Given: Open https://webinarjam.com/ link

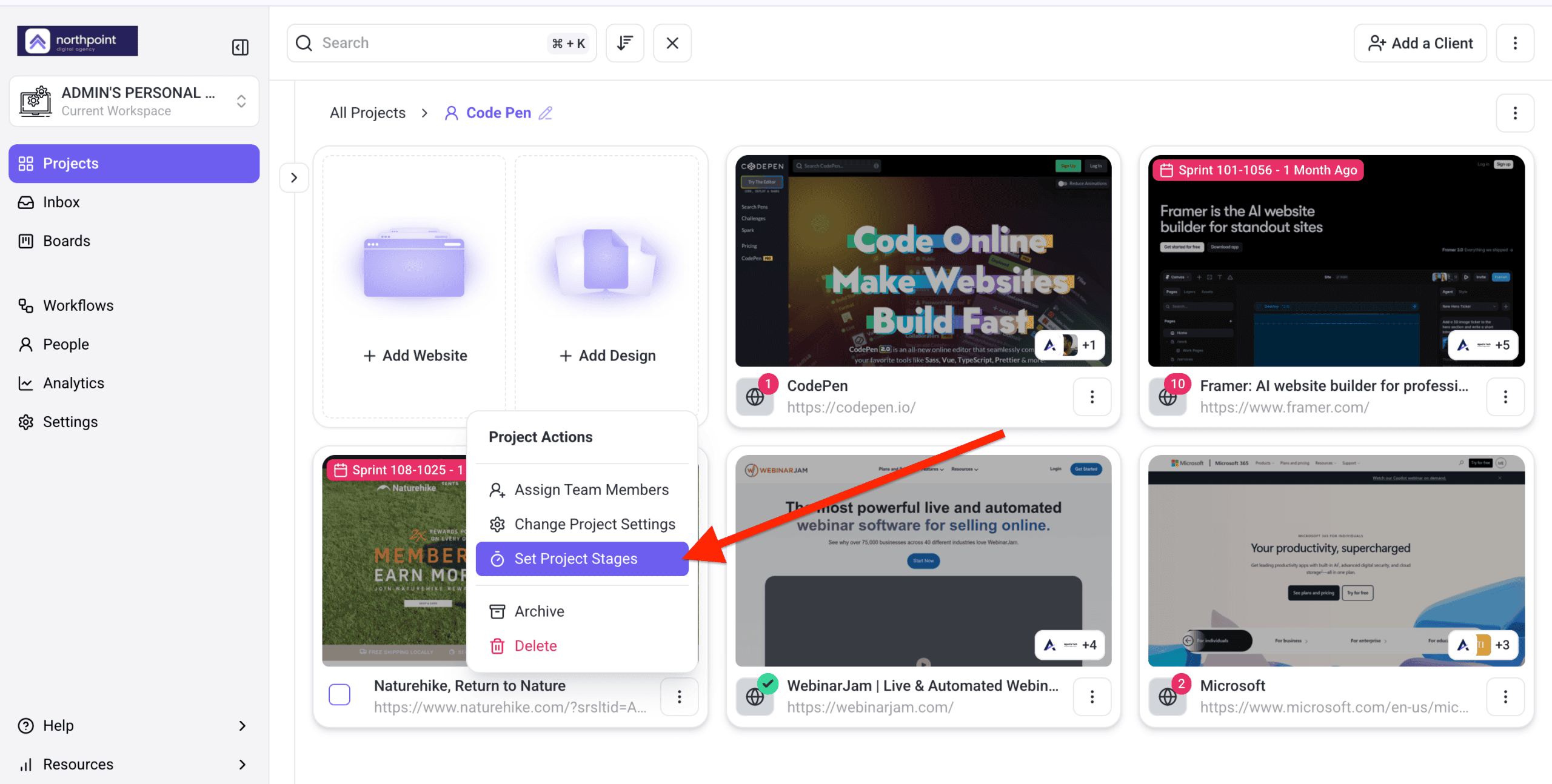Looking at the screenshot, I should (870, 707).
